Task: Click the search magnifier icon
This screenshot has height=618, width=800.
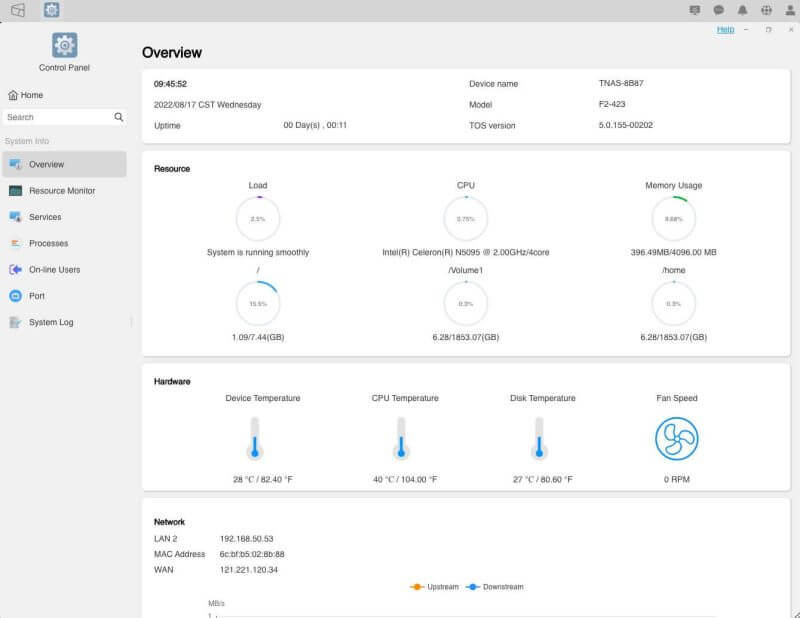Action: [119, 117]
